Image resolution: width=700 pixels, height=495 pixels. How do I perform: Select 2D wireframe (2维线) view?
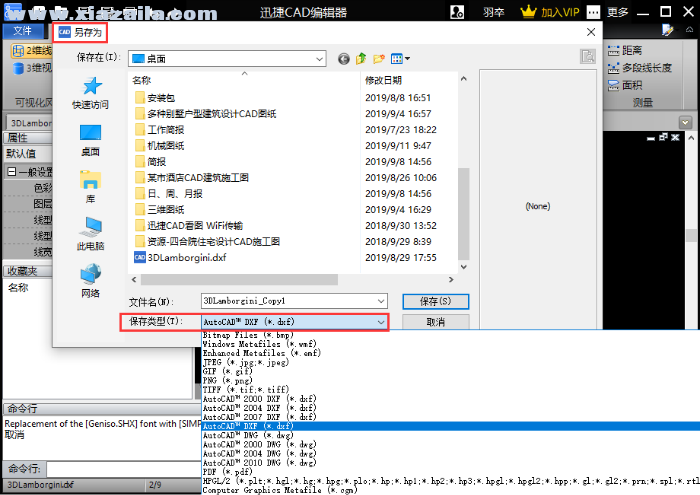(x=31, y=50)
